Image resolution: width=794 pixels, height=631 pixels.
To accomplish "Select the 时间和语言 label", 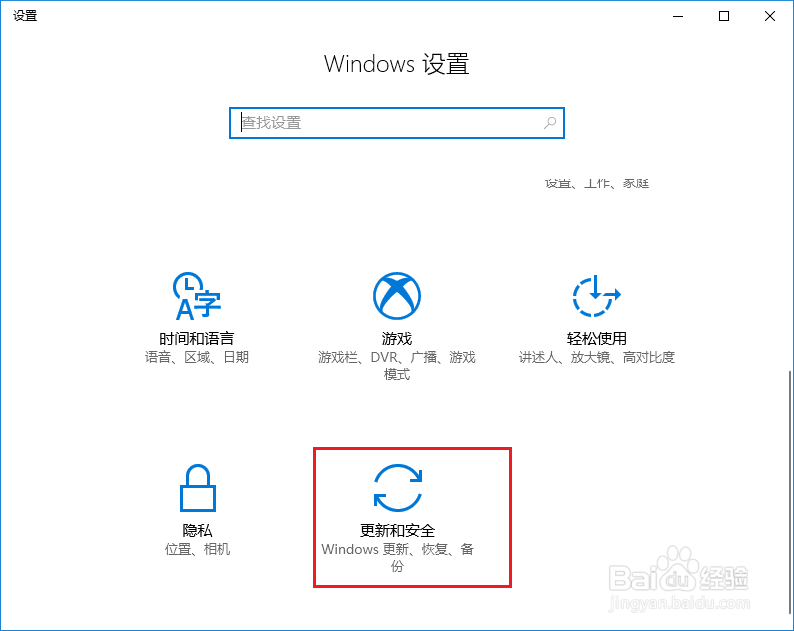I will click(x=196, y=338).
